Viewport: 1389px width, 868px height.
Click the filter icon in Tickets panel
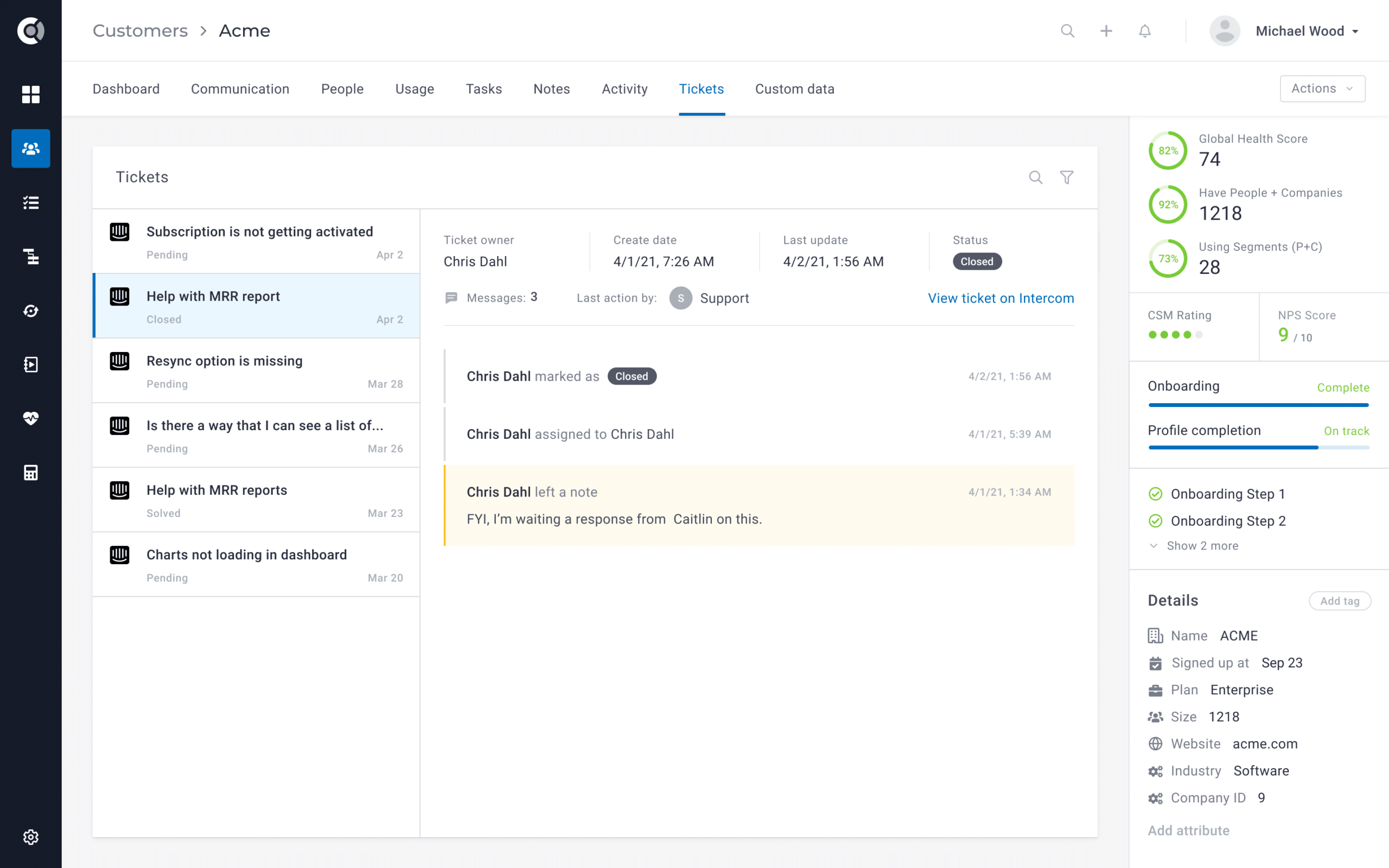[x=1067, y=177]
